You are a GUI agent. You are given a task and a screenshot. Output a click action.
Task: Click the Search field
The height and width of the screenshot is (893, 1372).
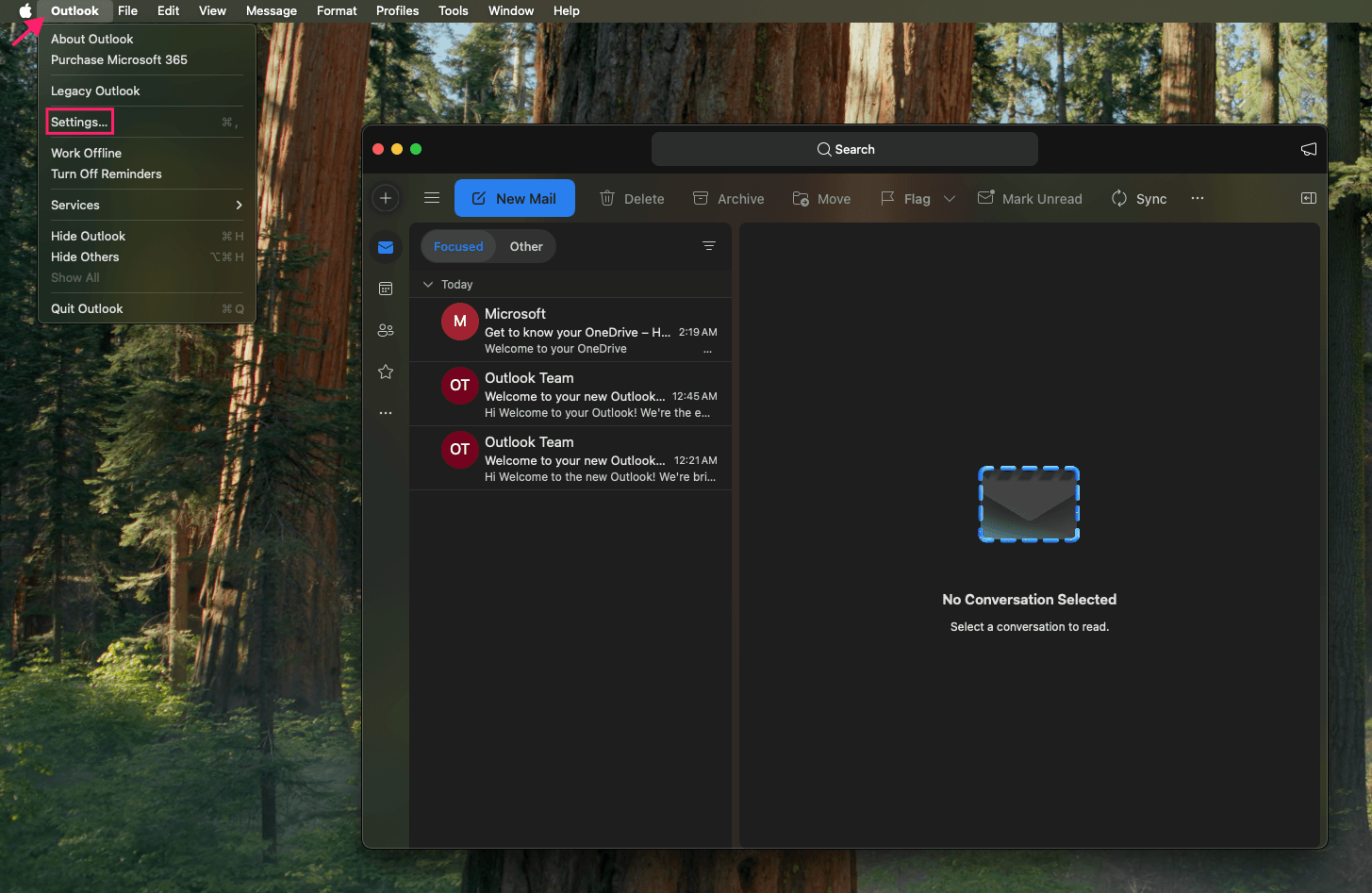845,149
